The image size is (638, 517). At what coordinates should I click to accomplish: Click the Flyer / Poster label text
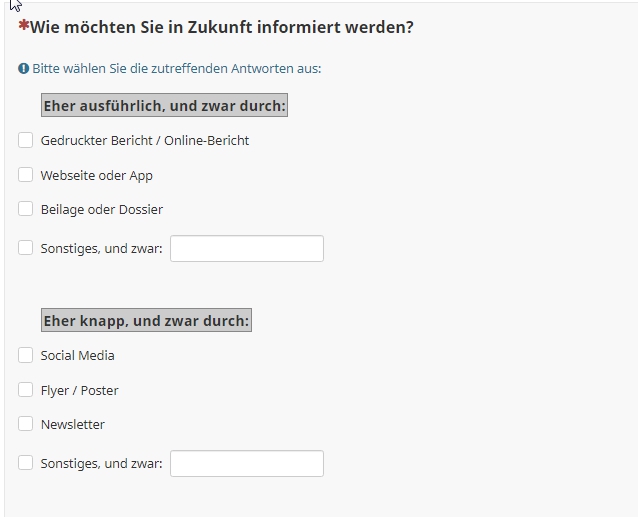[80, 390]
